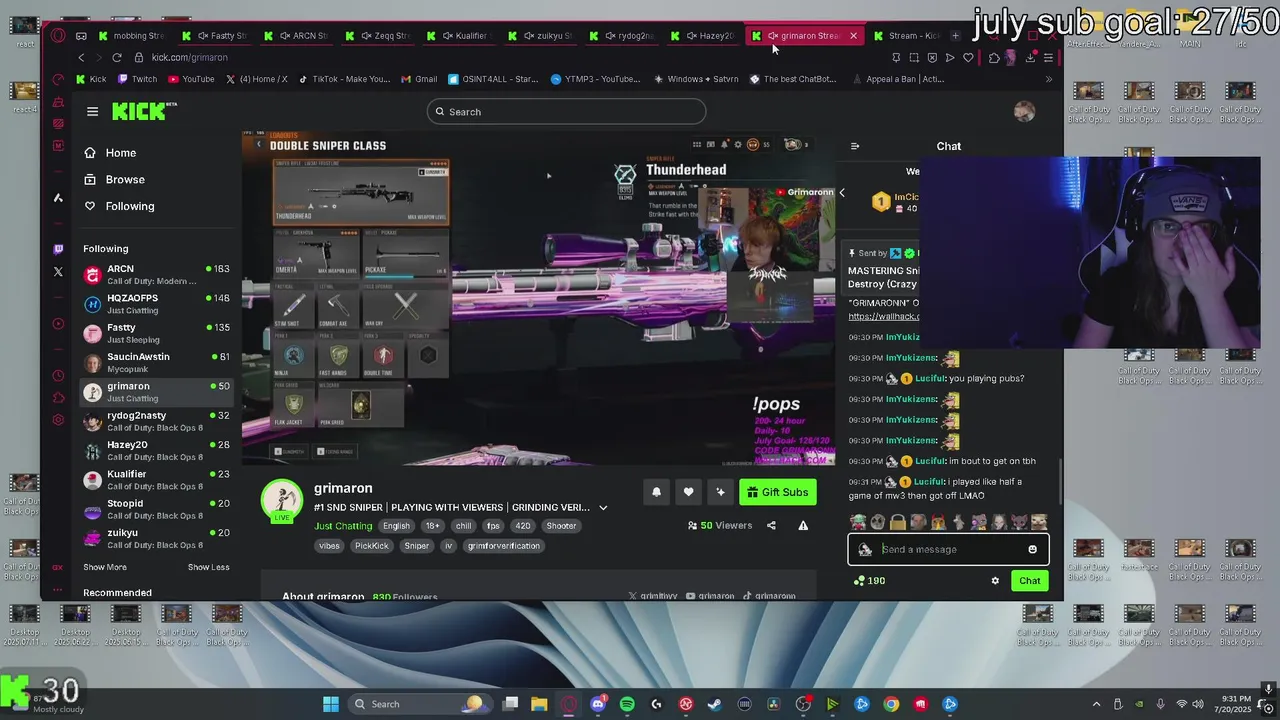Open Hazey20 channel from Following list
The height and width of the screenshot is (720, 1280).
(156, 450)
